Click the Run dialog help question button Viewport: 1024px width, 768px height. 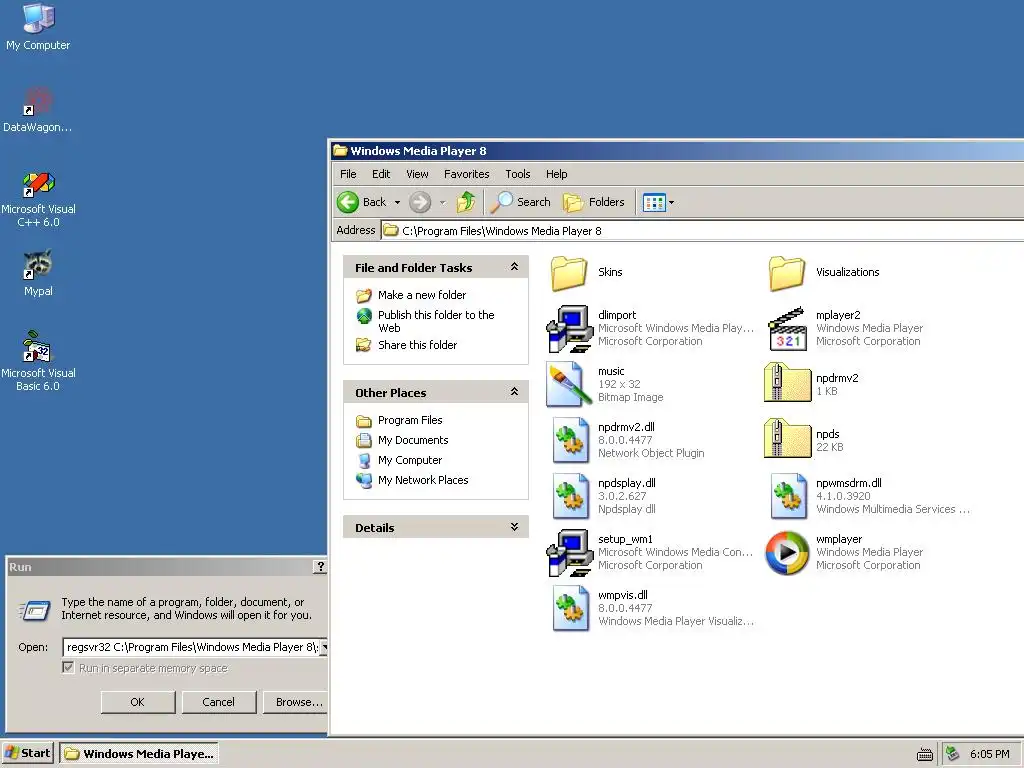pyautogui.click(x=320, y=567)
